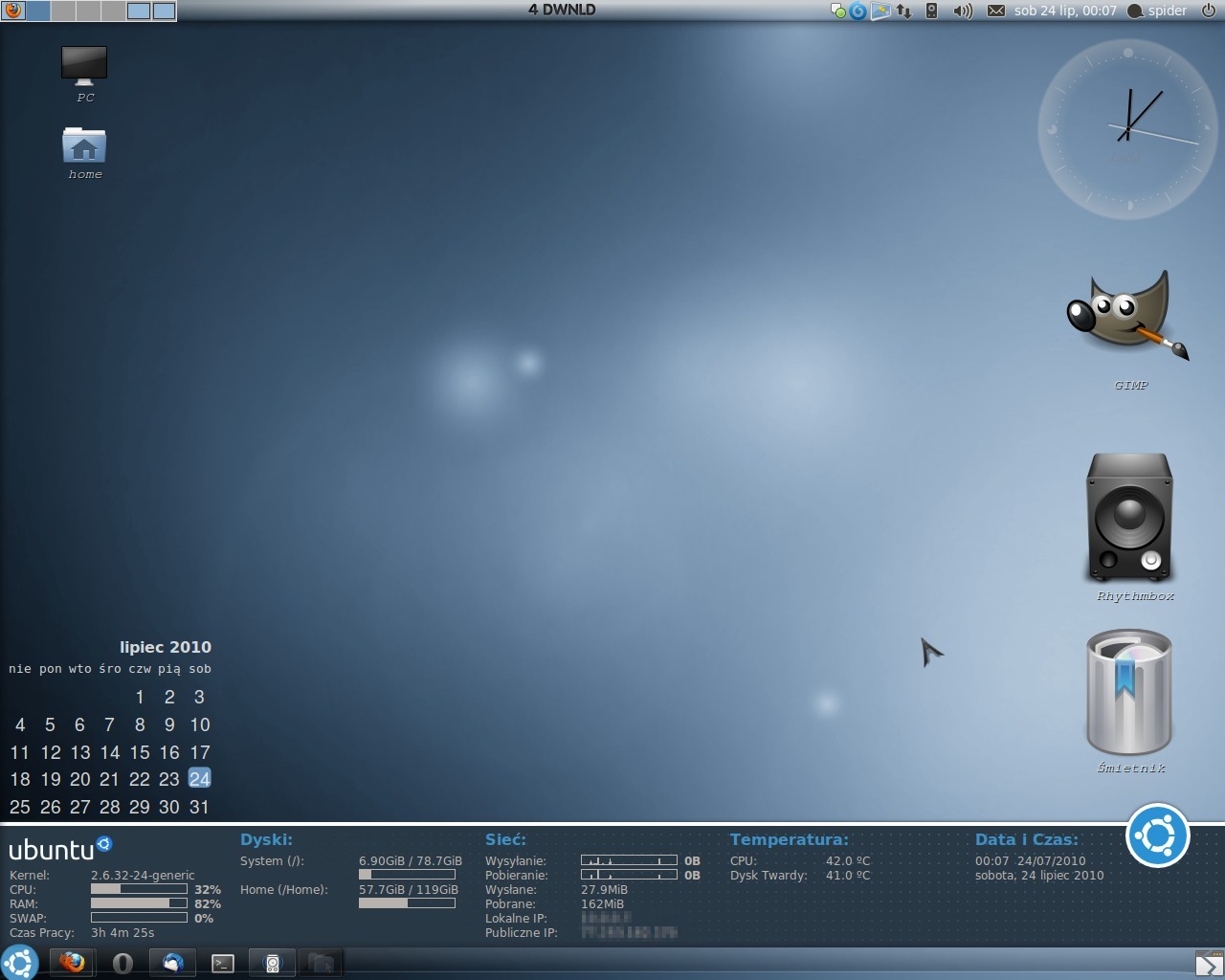
Task: Click Pobrane value 162MiB
Action: click(602, 903)
